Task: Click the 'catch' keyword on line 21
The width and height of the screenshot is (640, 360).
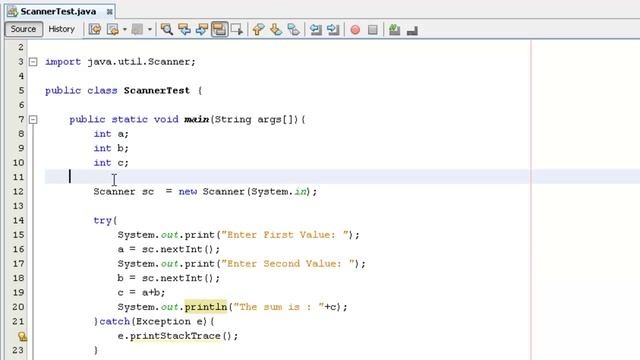Action: point(115,322)
